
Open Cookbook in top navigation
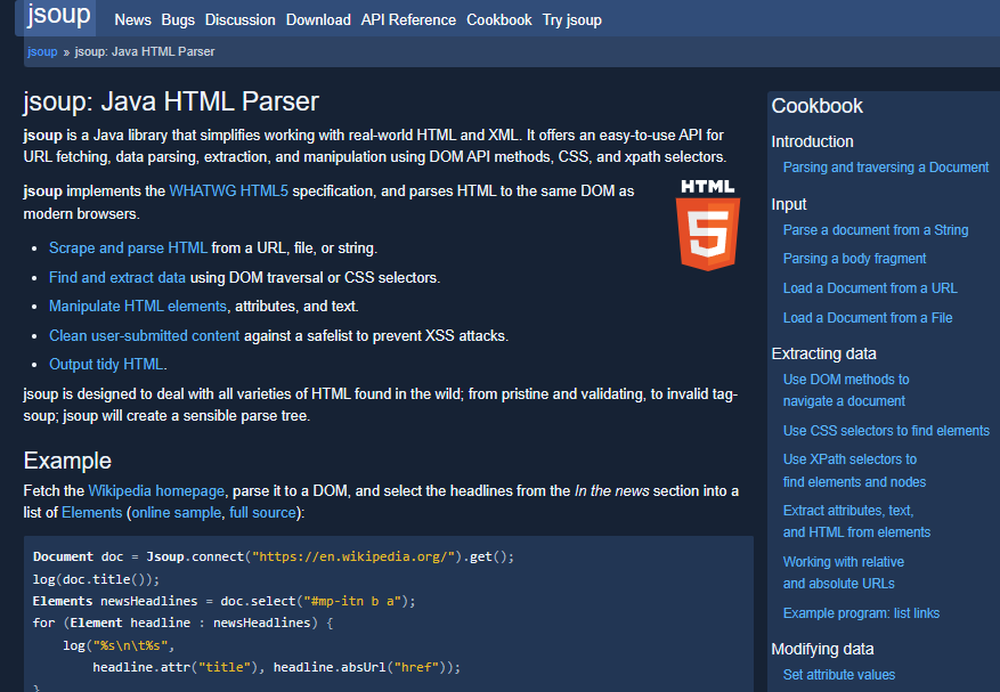(499, 20)
